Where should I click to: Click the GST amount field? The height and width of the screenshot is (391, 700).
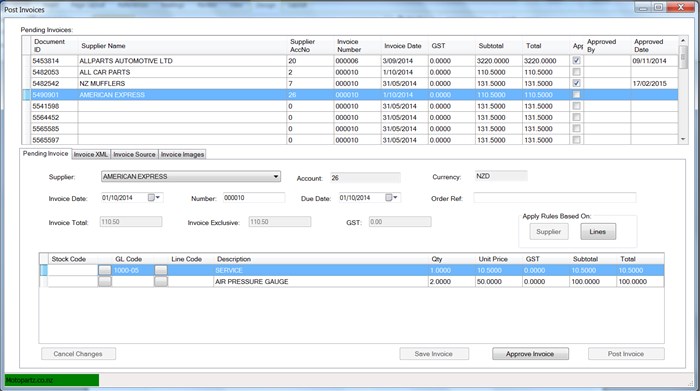(x=400, y=222)
